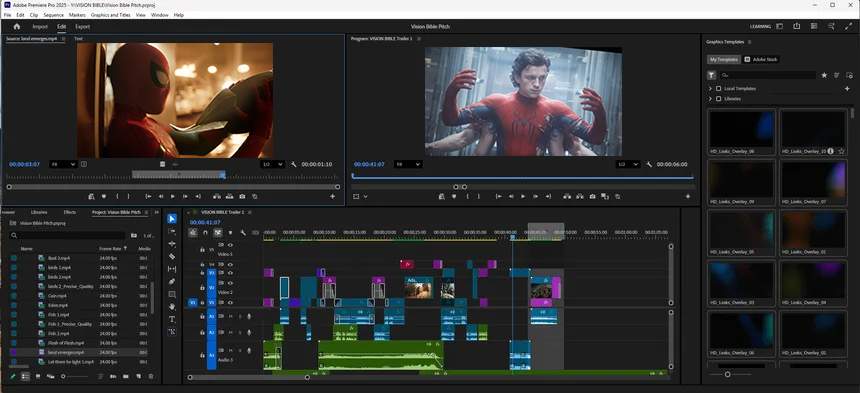Hide V4 track output eye icon
Image resolution: width=860 pixels, height=393 pixels.
pyautogui.click(x=230, y=264)
